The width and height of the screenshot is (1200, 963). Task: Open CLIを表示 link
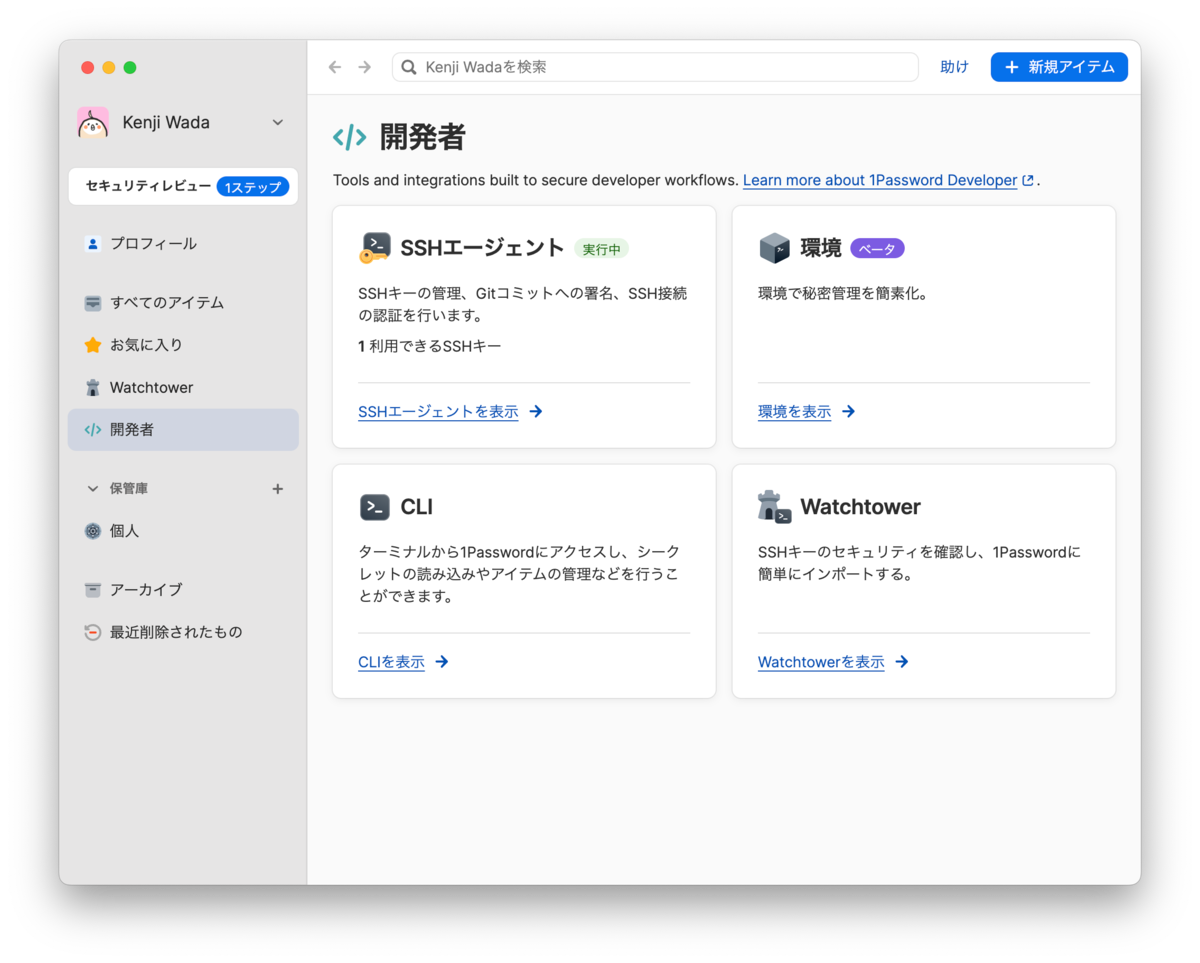click(391, 662)
